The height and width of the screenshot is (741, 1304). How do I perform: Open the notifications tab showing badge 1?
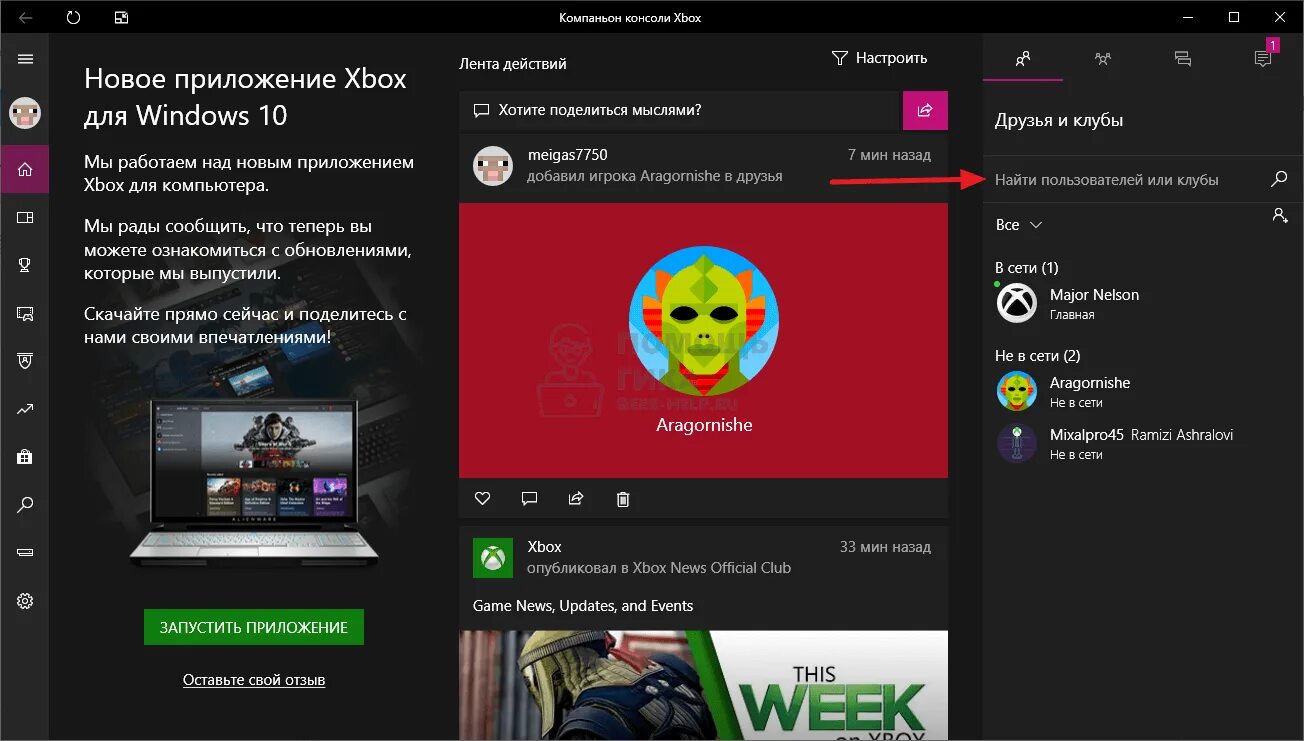[x=1262, y=59]
